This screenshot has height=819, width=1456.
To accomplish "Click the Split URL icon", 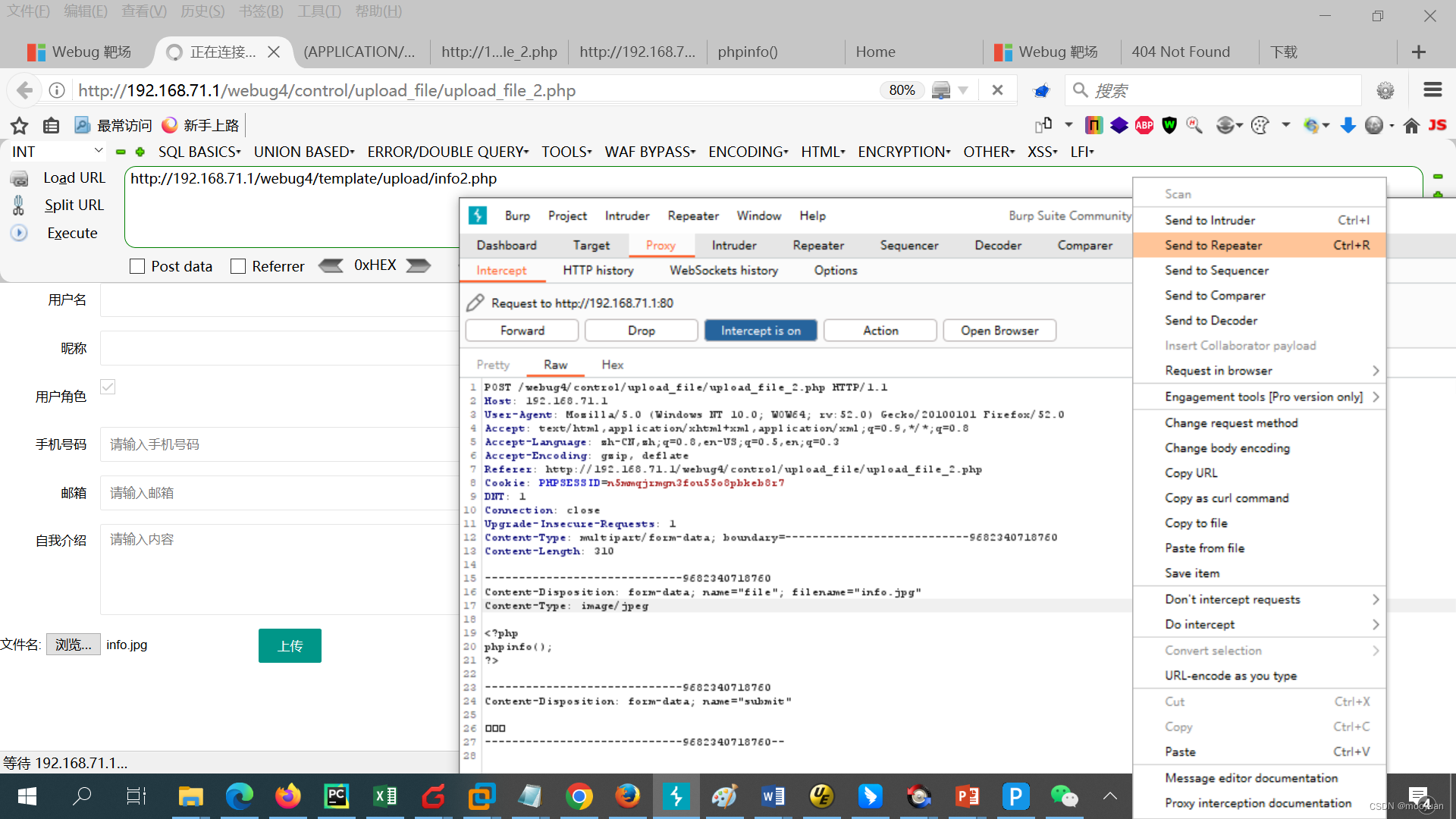I will 19,206.
